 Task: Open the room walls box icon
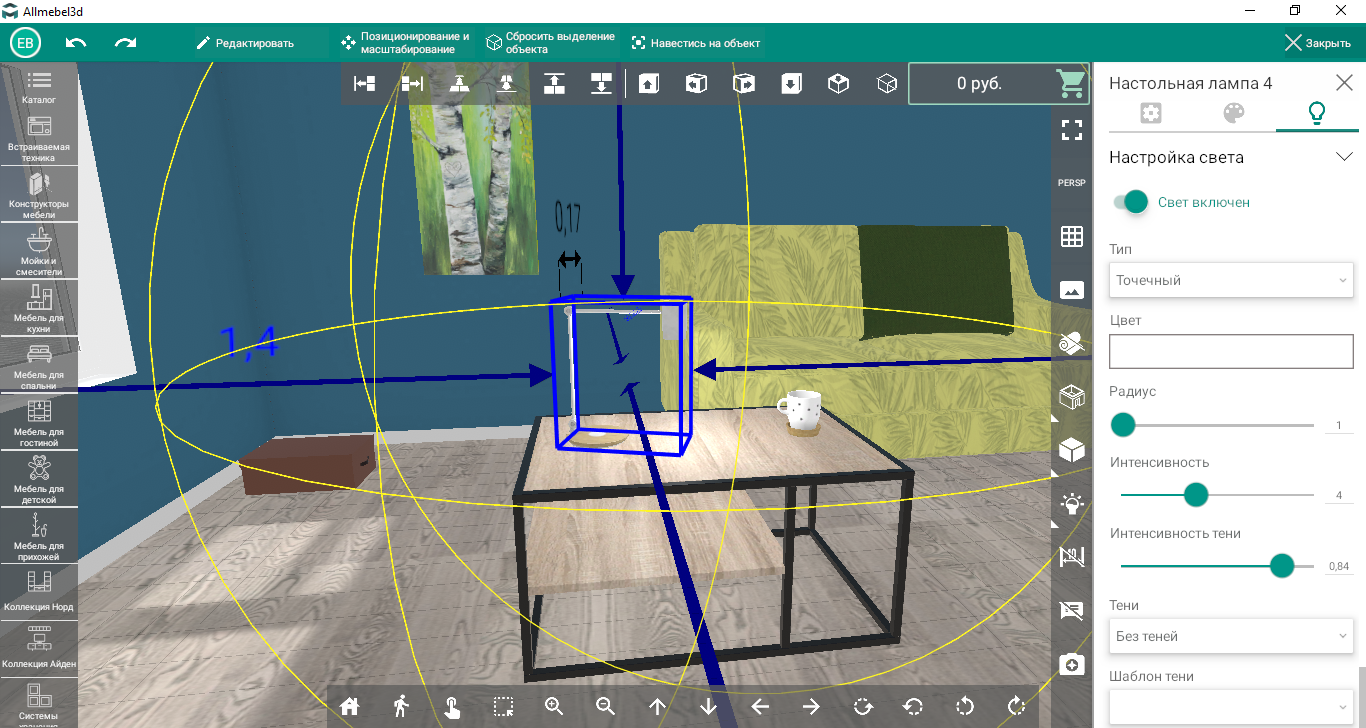coord(1072,397)
